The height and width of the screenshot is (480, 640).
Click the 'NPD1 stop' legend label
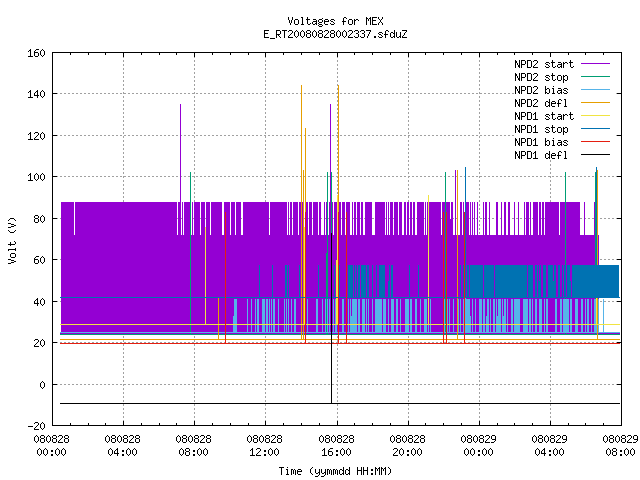541,129
